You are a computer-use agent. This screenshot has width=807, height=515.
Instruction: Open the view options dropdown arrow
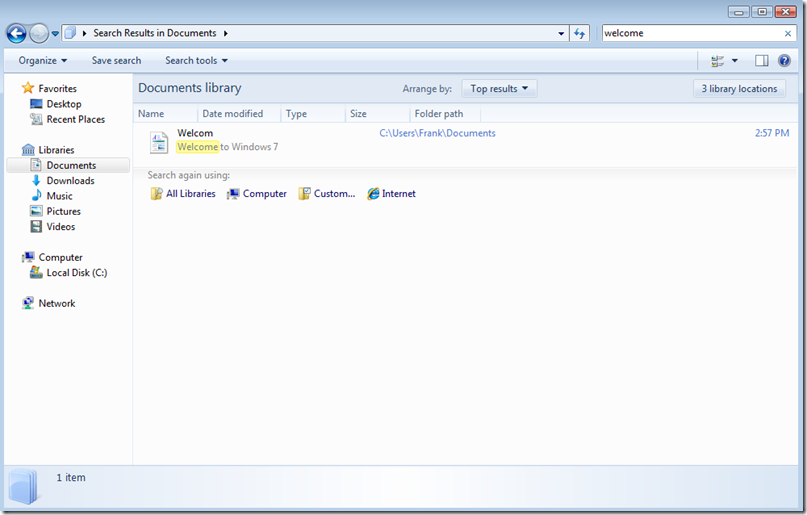(x=734, y=61)
